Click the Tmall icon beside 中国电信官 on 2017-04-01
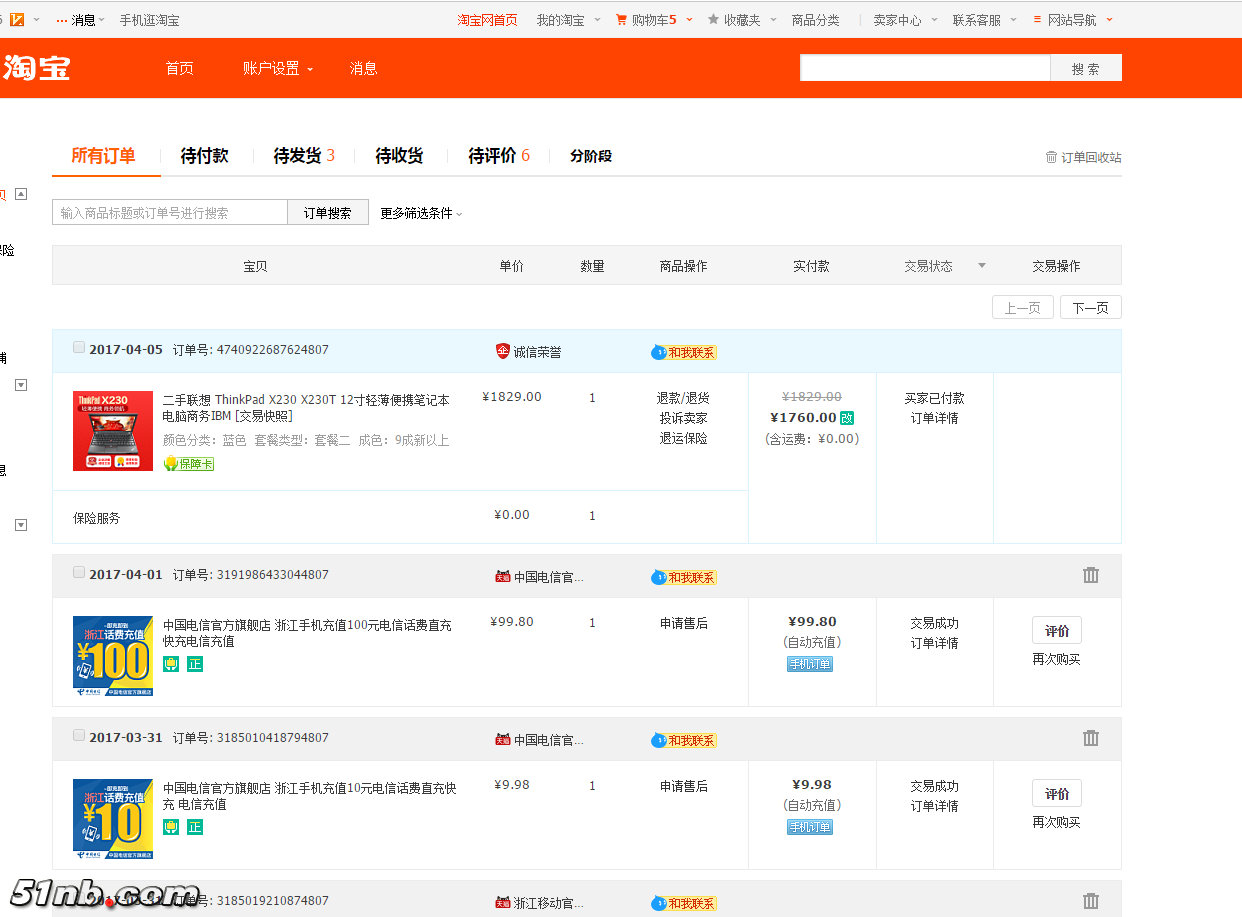Screen dimensions: 1242x917 point(503,576)
